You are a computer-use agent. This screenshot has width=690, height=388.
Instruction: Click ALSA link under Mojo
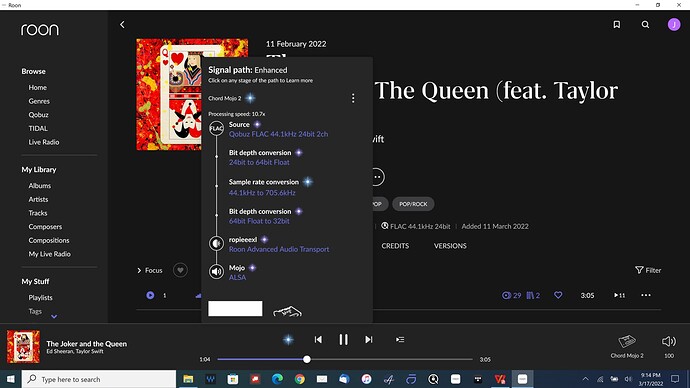point(237,278)
